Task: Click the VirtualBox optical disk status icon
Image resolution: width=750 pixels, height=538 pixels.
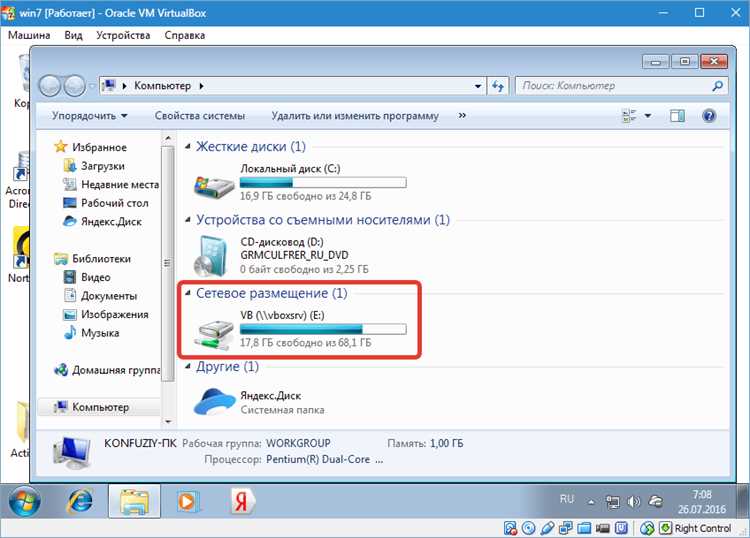Action: point(528,528)
